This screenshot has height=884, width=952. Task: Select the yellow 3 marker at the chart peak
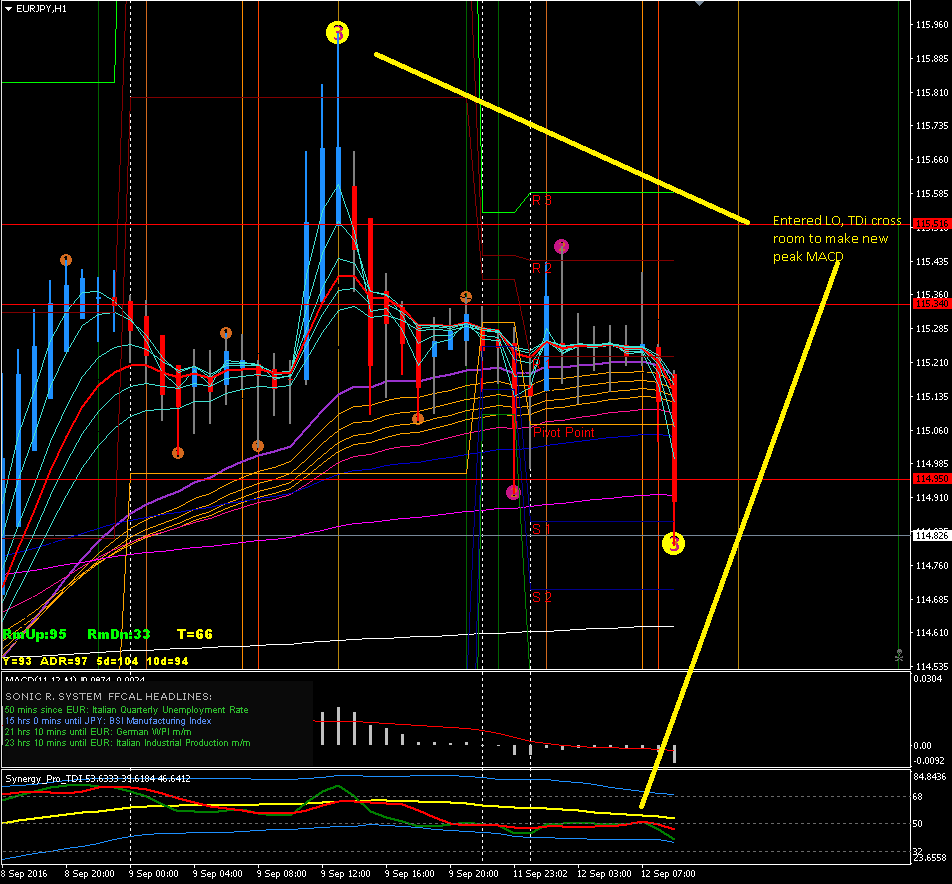[x=338, y=32]
